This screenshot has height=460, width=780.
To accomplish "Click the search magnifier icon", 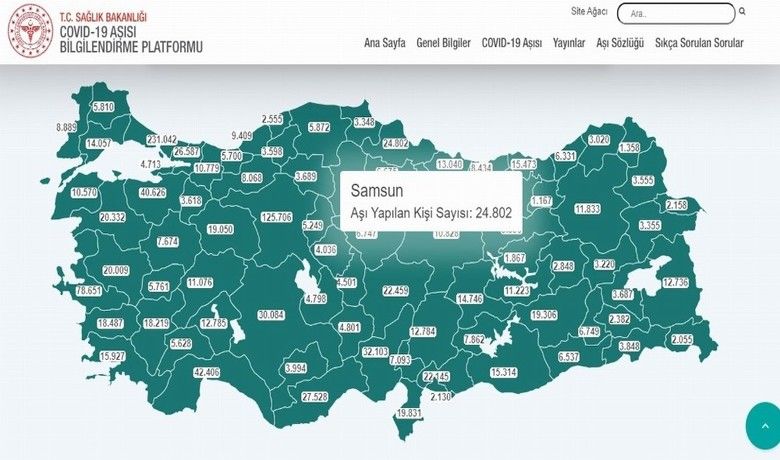I will pyautogui.click(x=742, y=11).
